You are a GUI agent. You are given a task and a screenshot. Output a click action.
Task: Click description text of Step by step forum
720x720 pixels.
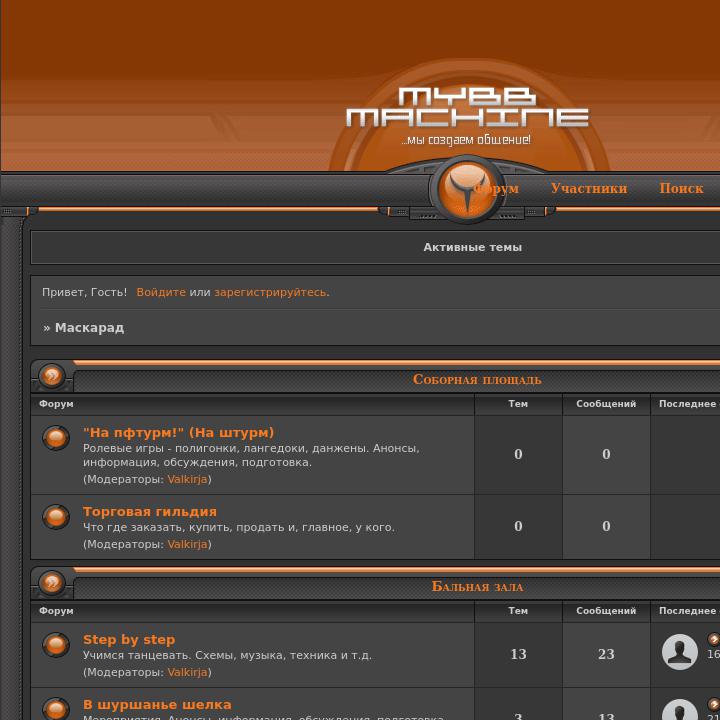coord(227,655)
